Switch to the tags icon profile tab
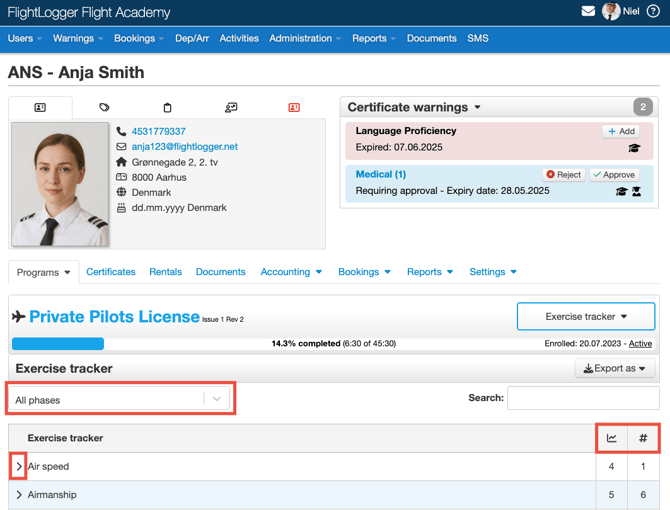Viewport: 670px width, 510px height. coord(104,107)
